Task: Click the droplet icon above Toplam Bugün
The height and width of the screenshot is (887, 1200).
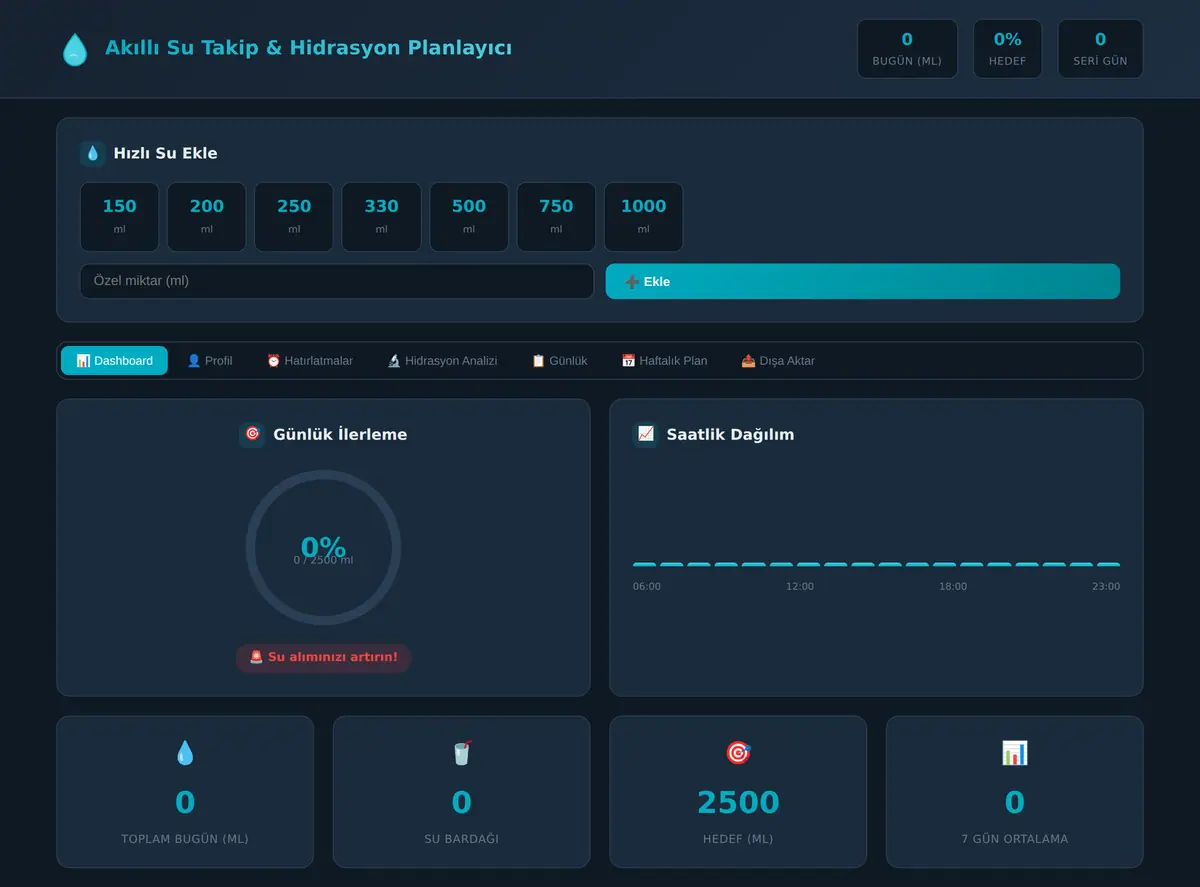Action: (185, 753)
